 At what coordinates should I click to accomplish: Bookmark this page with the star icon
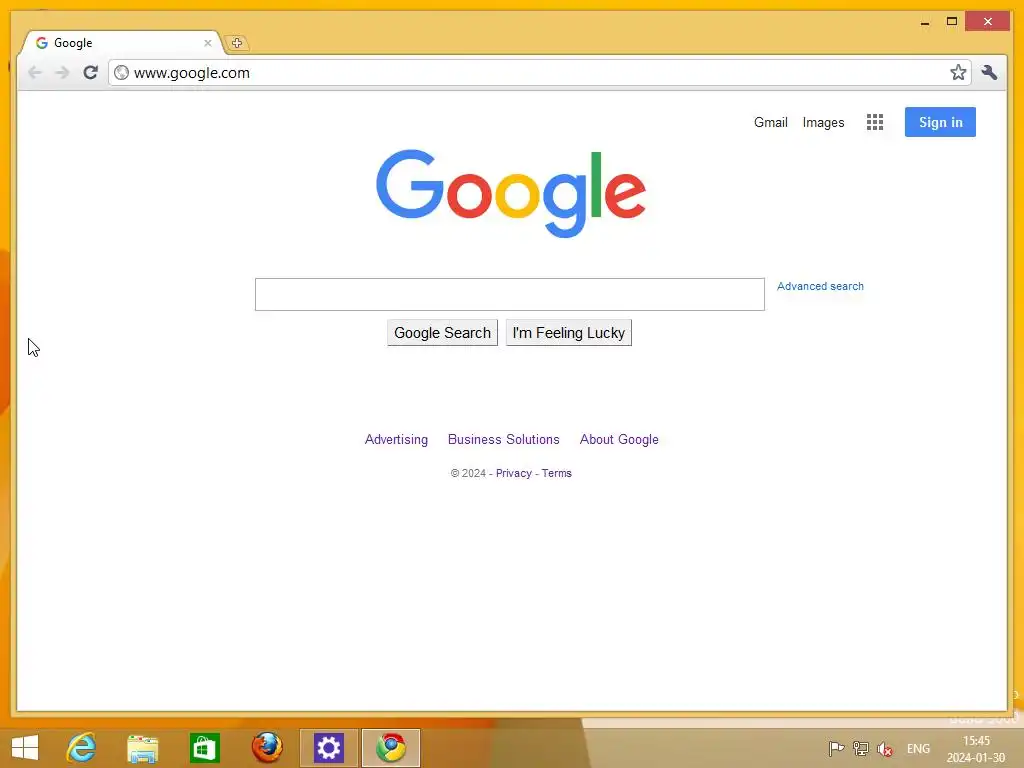(x=958, y=72)
